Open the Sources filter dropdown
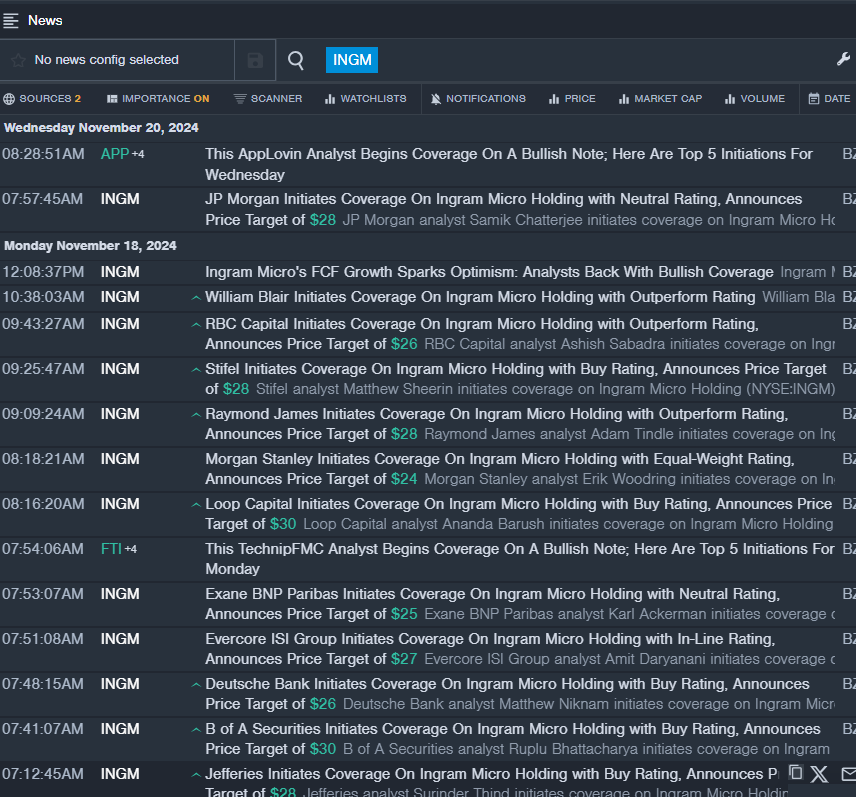Screen dimensions: 856x797 (42, 99)
